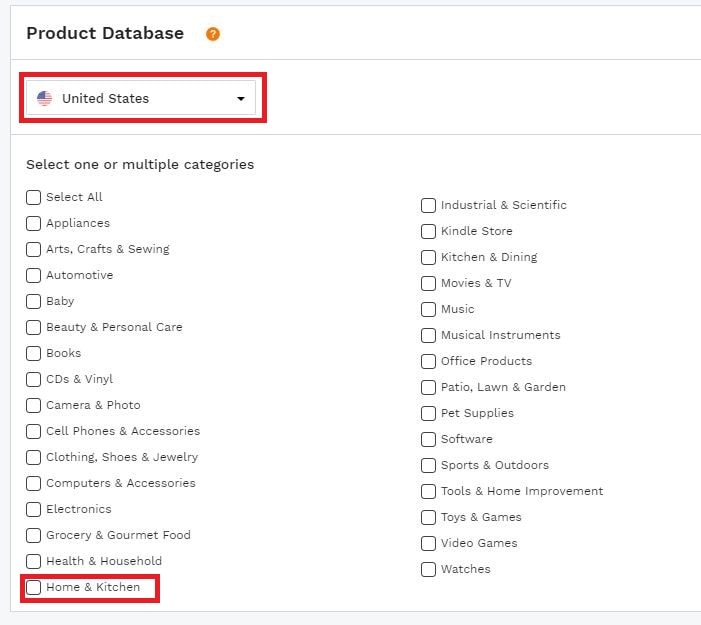Viewport: 701px width, 625px height.
Task: Select the Watches category checkbox
Action: 428,569
